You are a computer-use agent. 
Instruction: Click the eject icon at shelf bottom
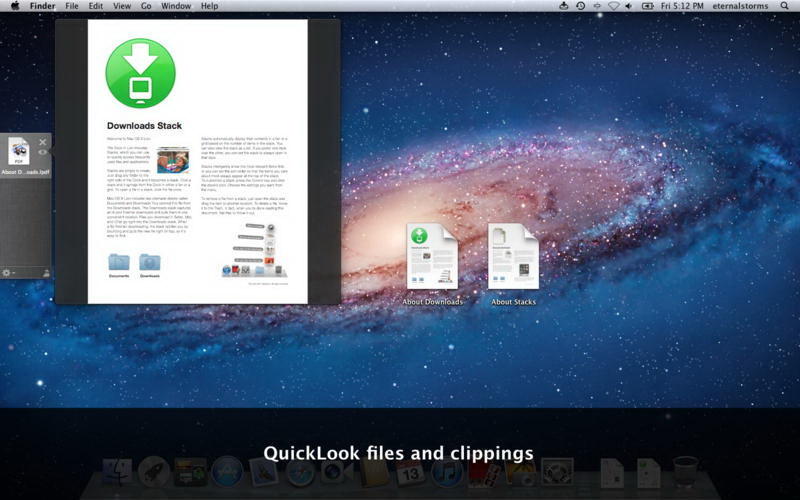tap(46, 272)
